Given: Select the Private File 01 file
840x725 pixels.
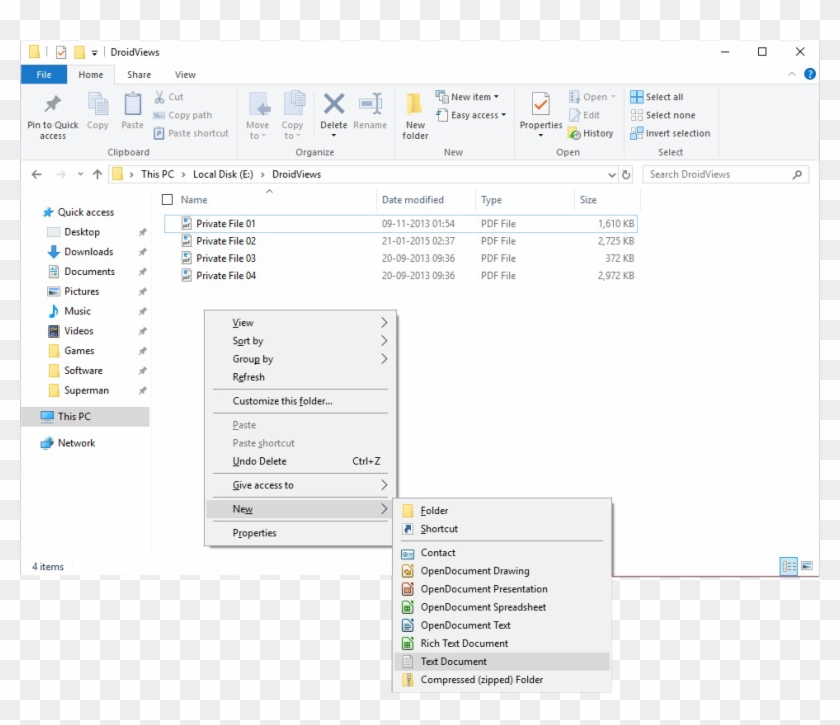Looking at the screenshot, I should pos(401,223).
